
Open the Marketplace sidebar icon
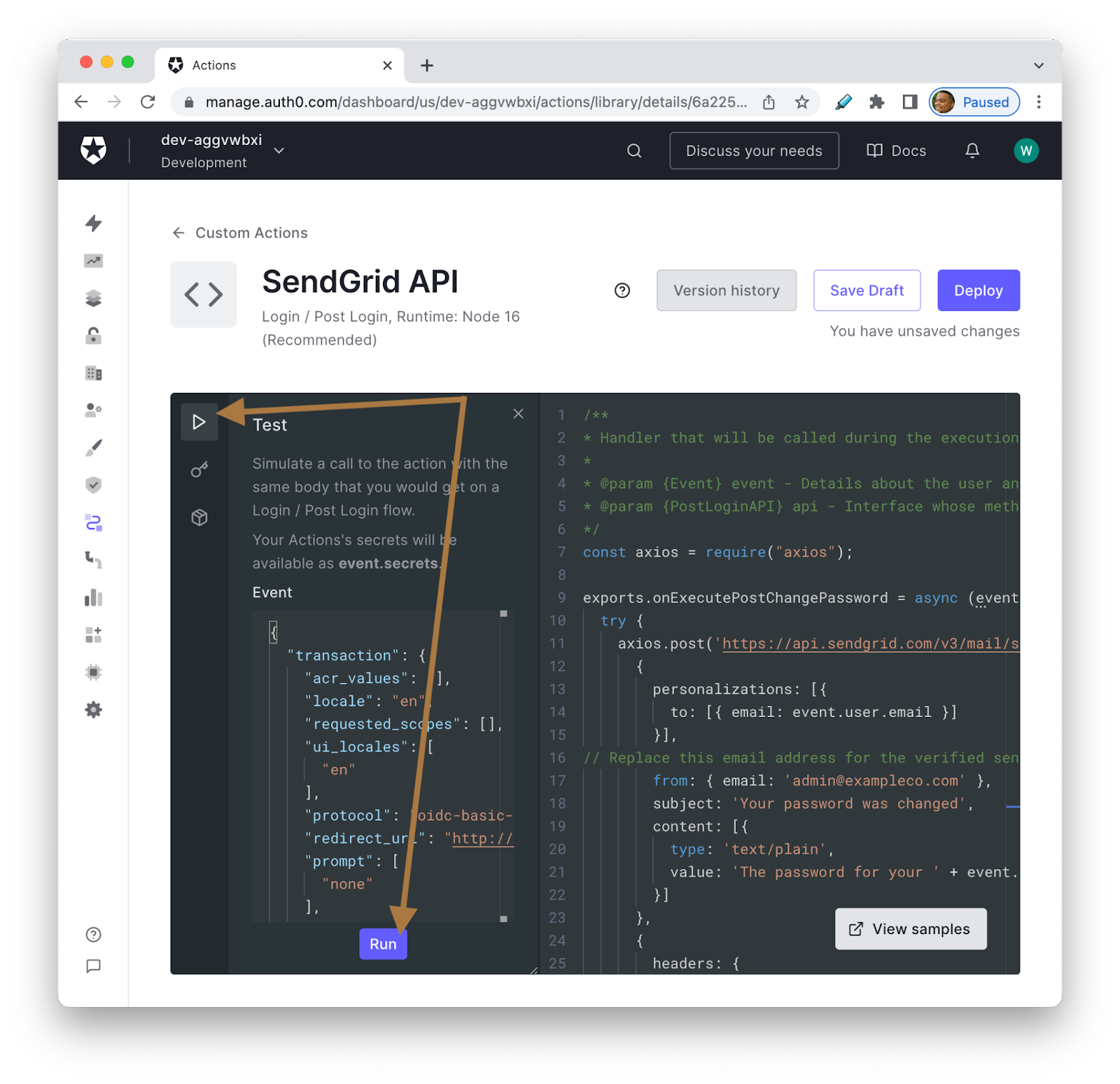point(93,634)
